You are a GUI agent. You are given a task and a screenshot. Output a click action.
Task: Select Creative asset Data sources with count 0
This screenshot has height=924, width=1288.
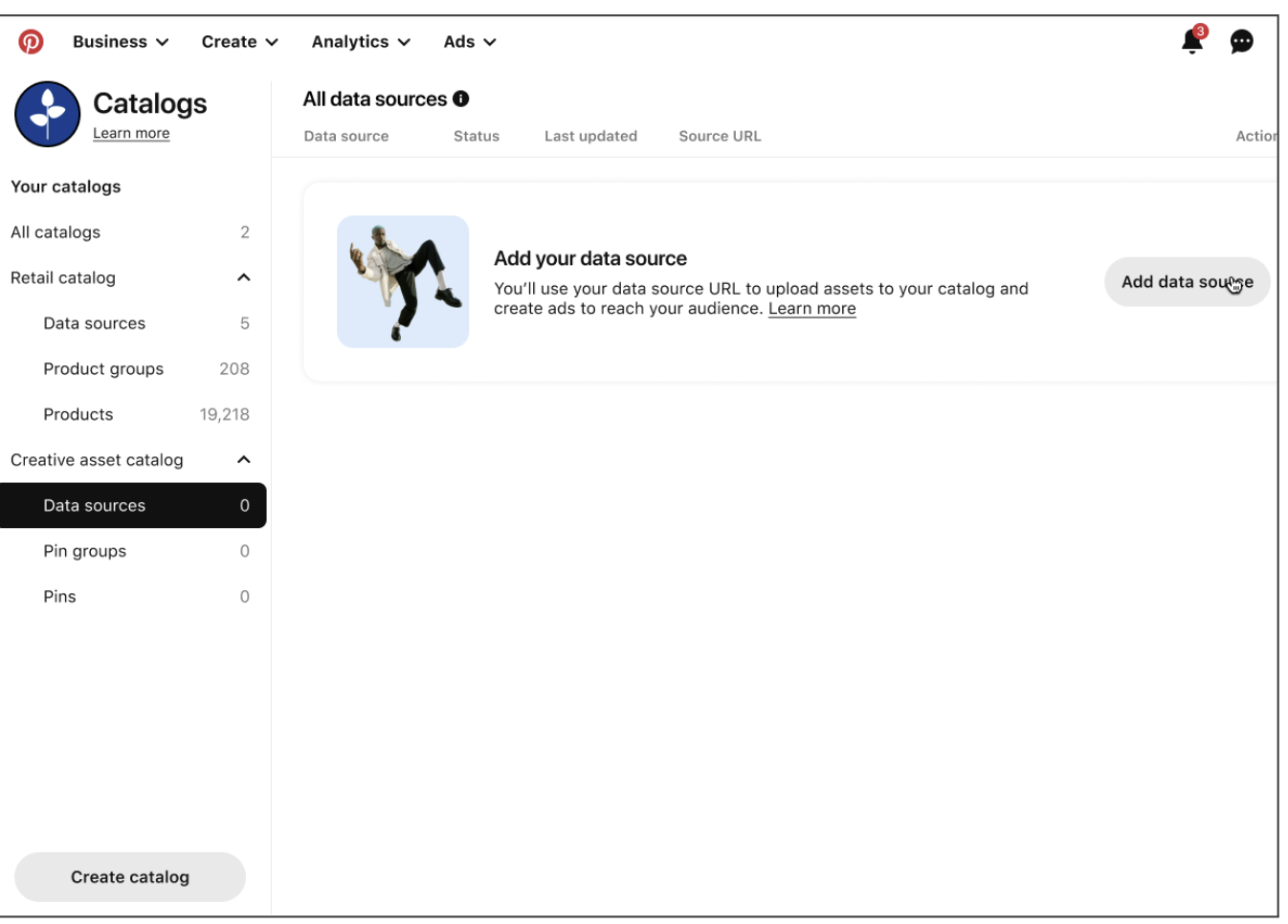point(133,505)
